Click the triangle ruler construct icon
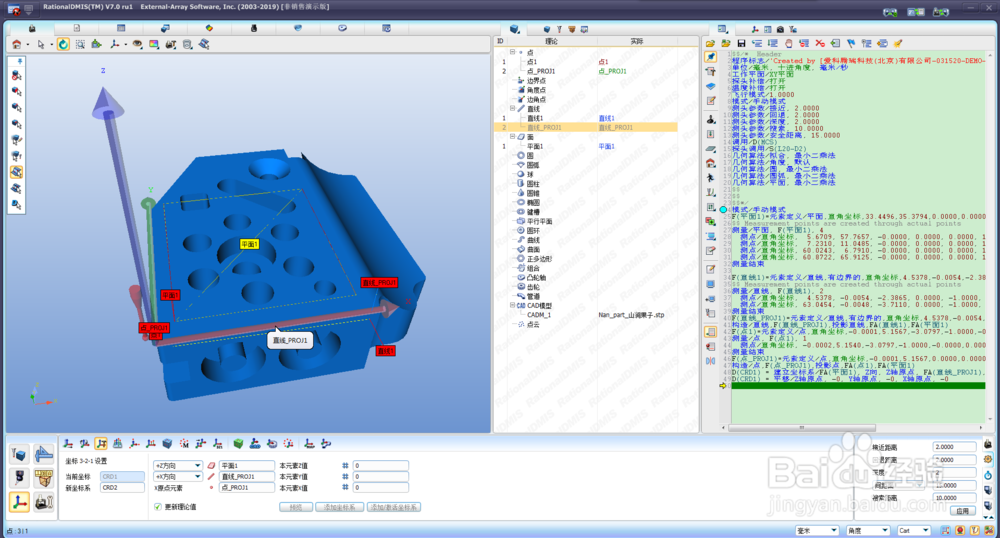1000x538 pixels. (43, 454)
